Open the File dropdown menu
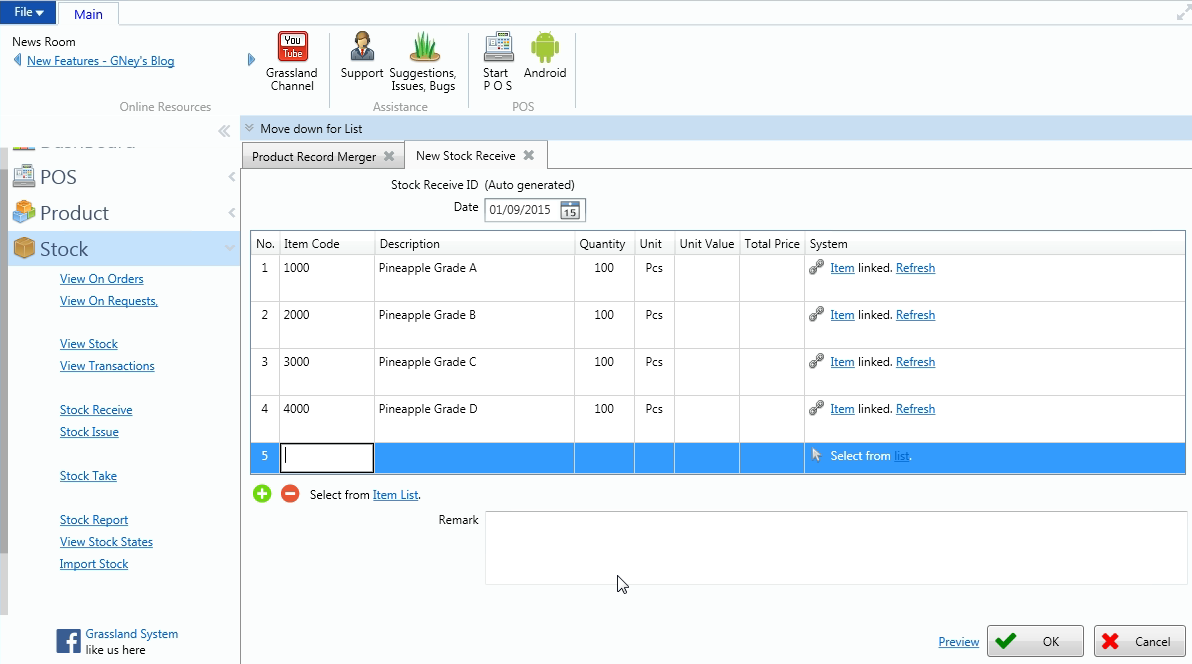 28,13
